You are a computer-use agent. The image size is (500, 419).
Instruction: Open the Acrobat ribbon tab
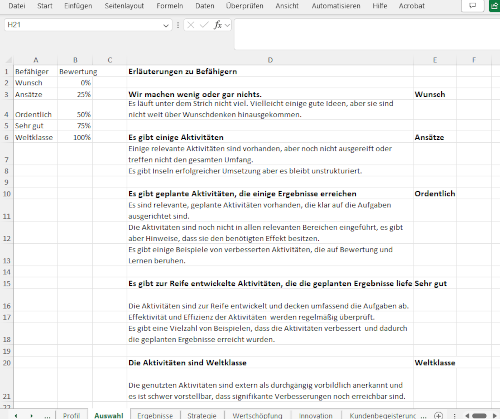coord(412,6)
